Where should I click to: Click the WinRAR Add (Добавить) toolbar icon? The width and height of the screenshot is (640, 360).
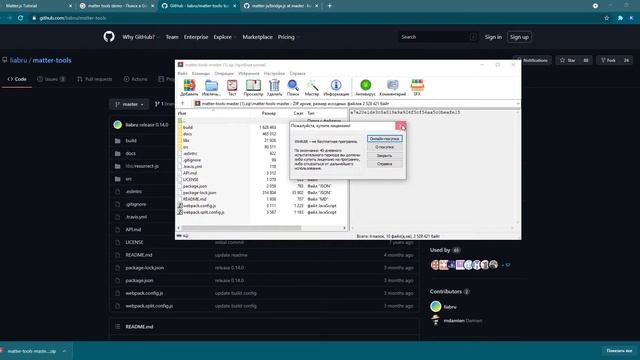coord(189,88)
